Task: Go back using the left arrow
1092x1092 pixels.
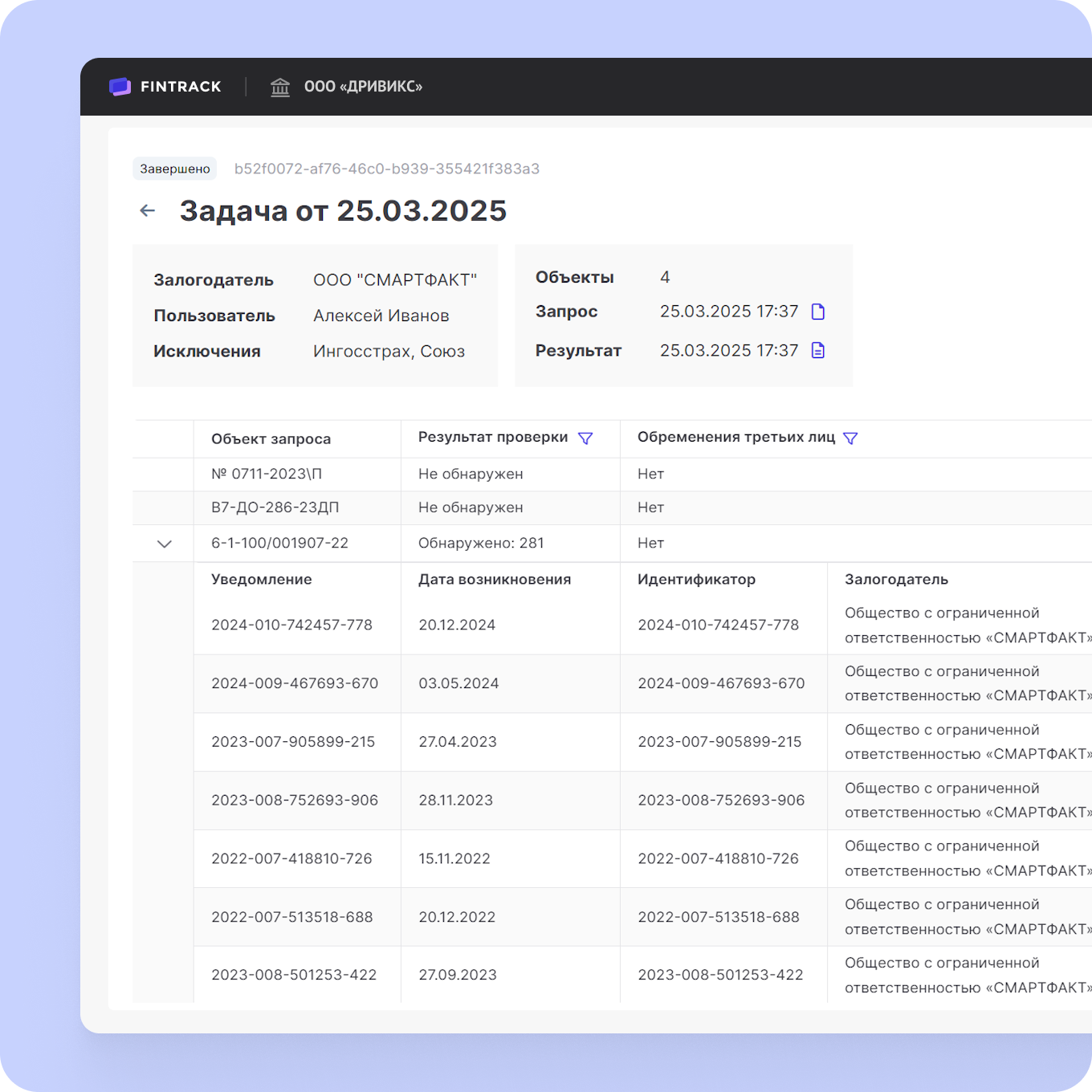Action: pyautogui.click(x=148, y=210)
